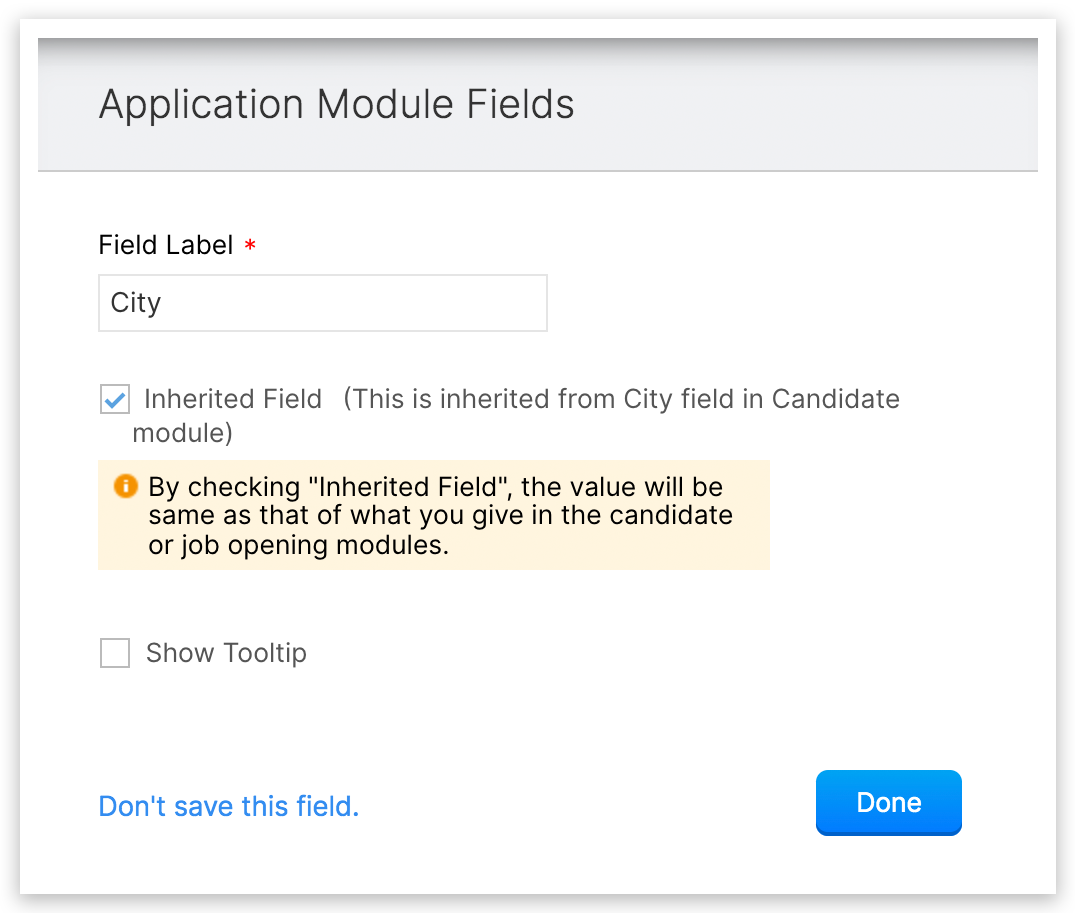Toggle the Inherited Field checkbox
This screenshot has height=913, width=1075.
115,400
